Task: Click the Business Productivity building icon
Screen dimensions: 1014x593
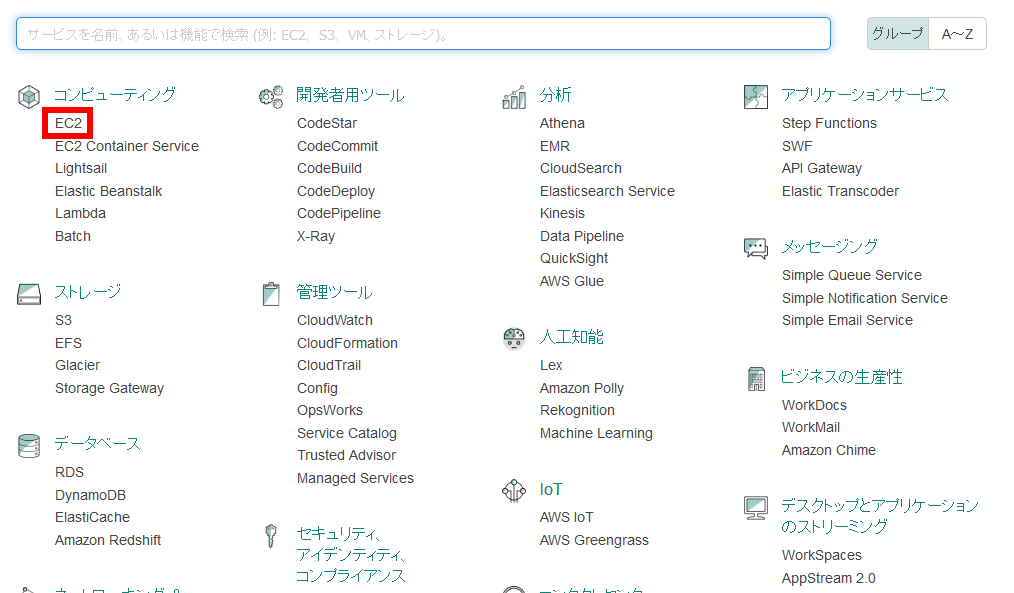Action: (756, 379)
